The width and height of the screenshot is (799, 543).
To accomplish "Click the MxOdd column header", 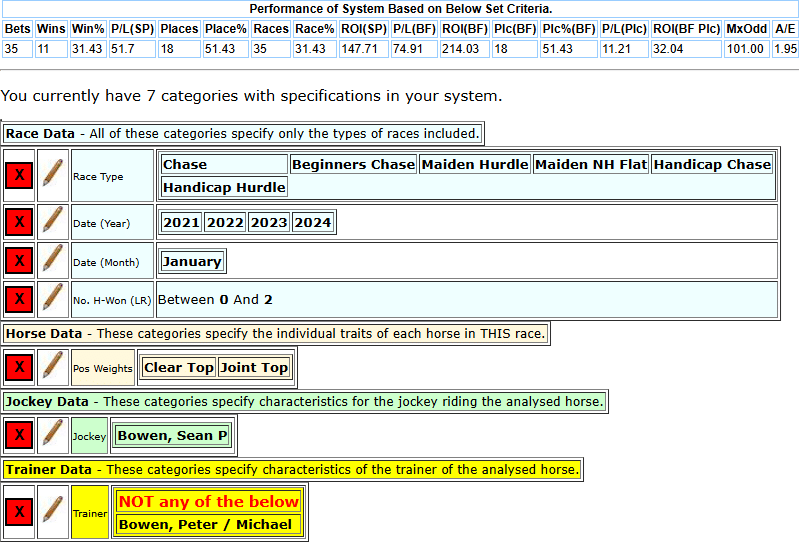I will point(747,29).
